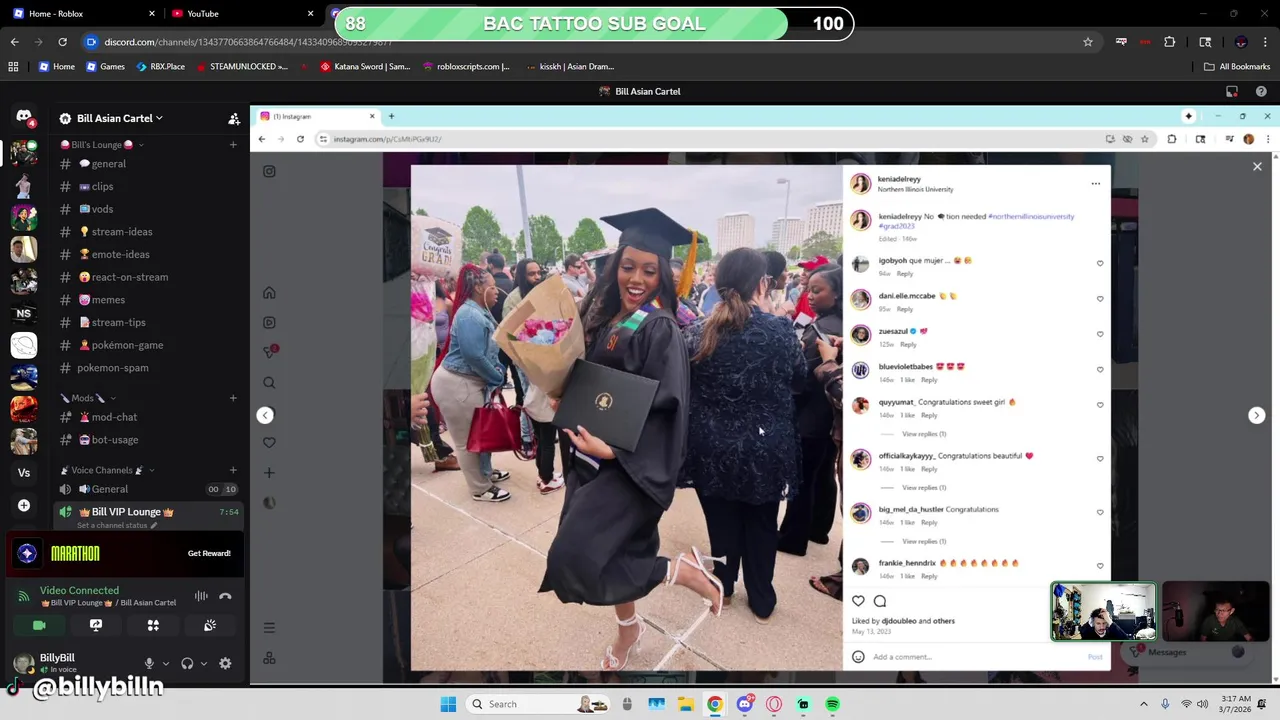Toggle noise suppression waveform icon
Screen dimensions: 1280x720
201,596
